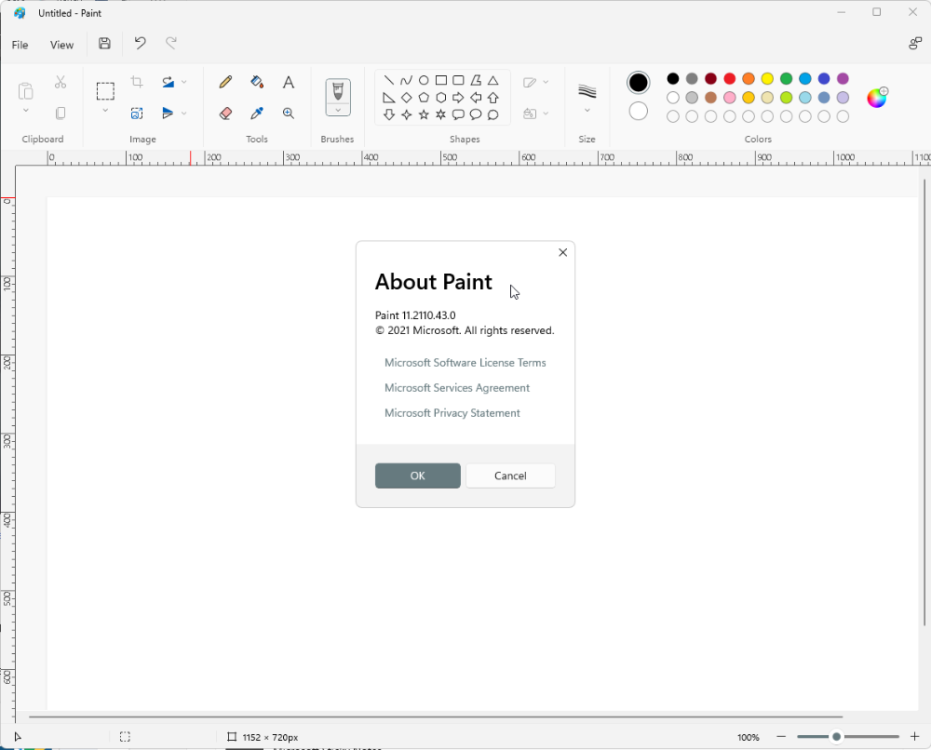931x750 pixels.
Task: Select Color 2 white secondary swatch
Action: pyautogui.click(x=638, y=111)
